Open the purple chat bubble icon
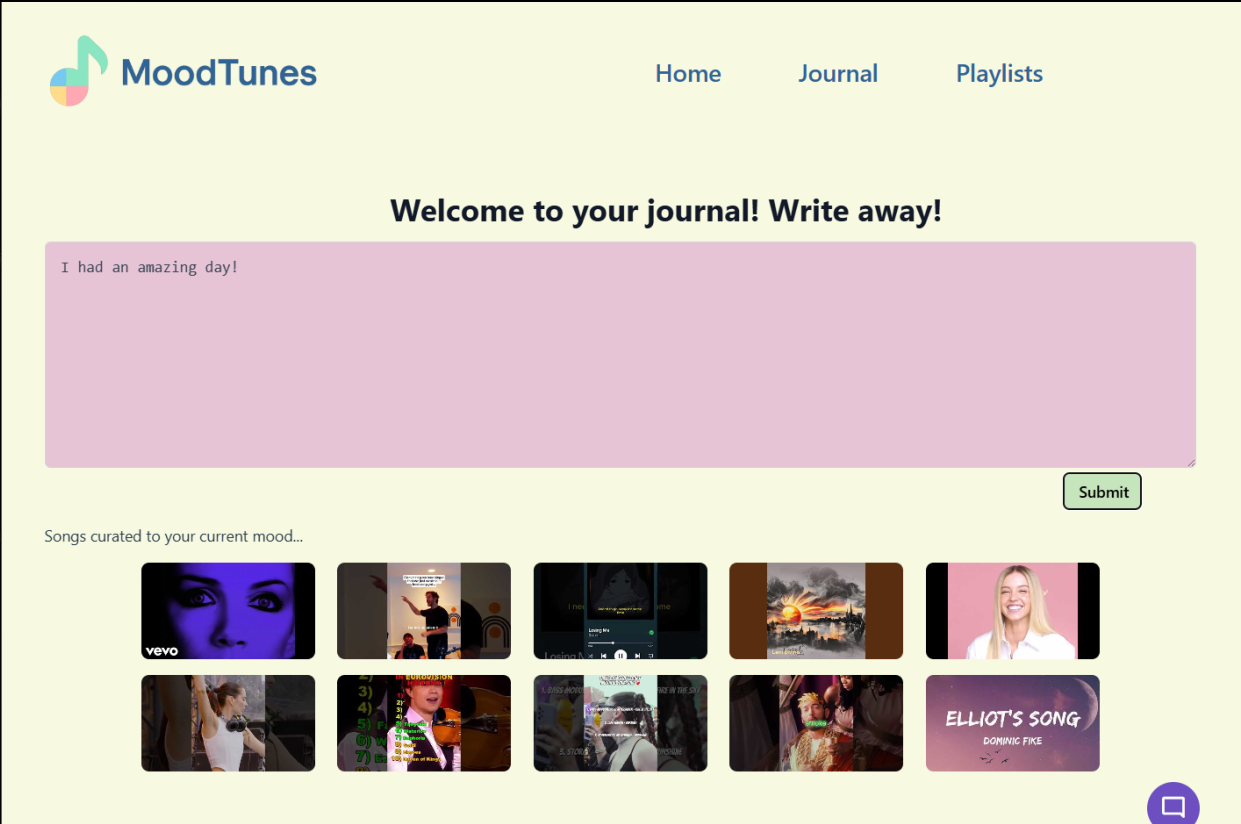Screen dimensions: 1241x824 pyautogui.click(x=1173, y=805)
